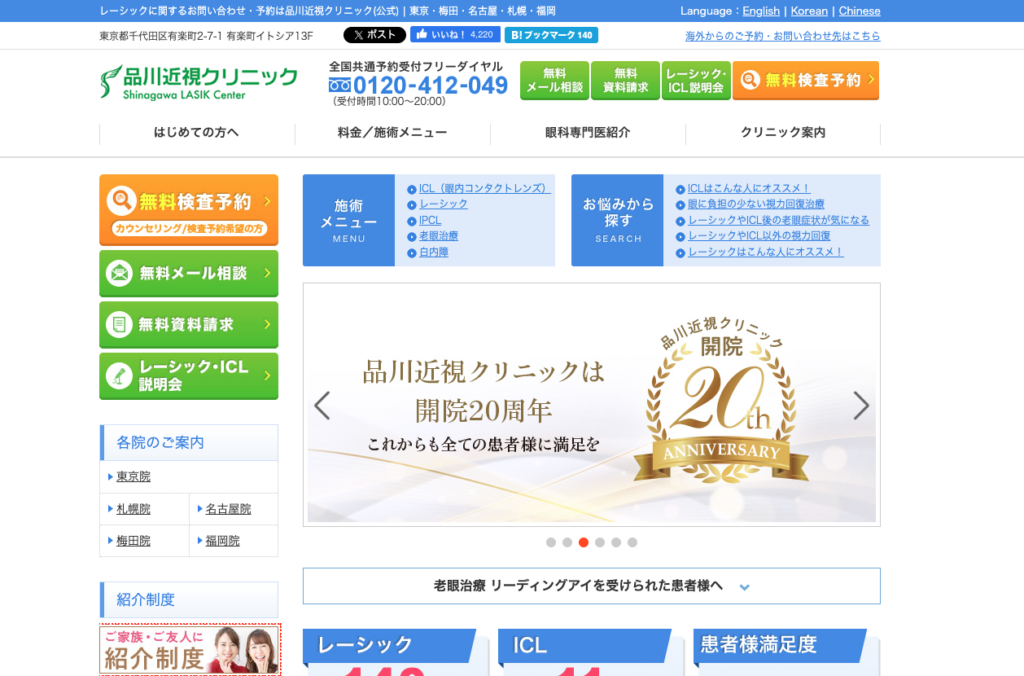This screenshot has height=676, width=1024.
Task: Click the Hatena bookmark button
Action: click(x=551, y=35)
